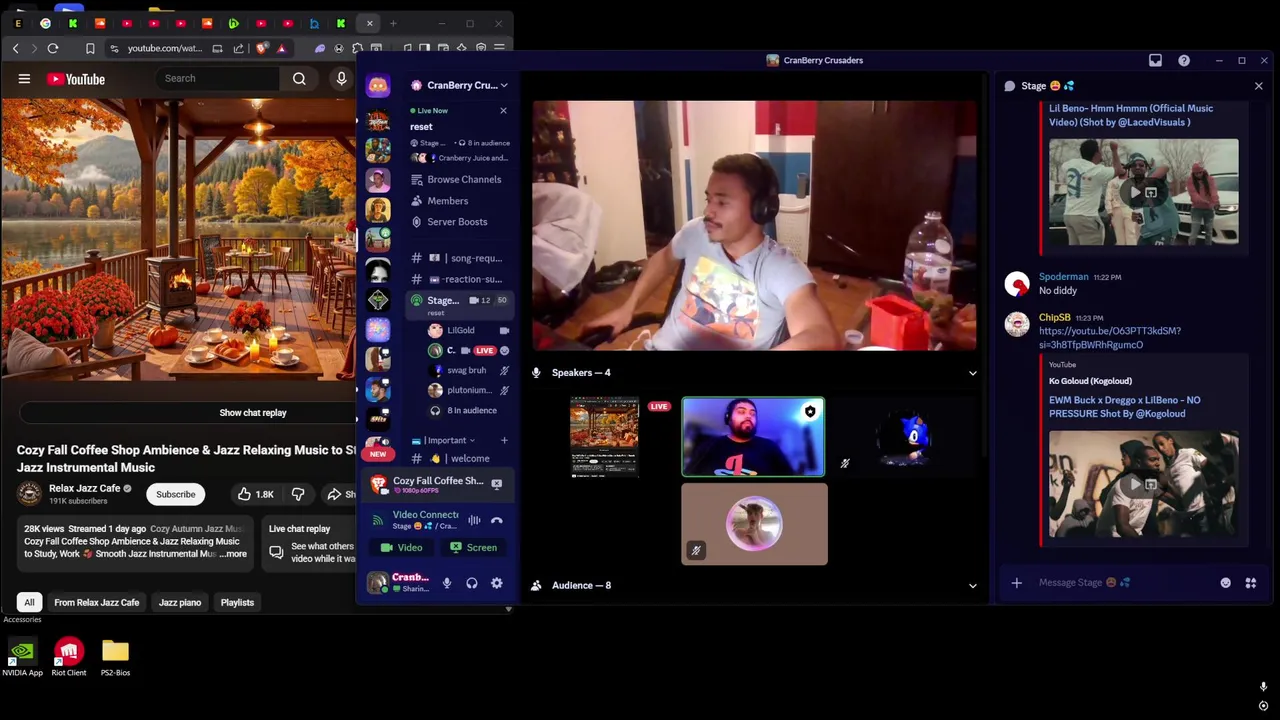The height and width of the screenshot is (720, 1280).
Task: Expand video description with ...more
Action: coord(234,554)
